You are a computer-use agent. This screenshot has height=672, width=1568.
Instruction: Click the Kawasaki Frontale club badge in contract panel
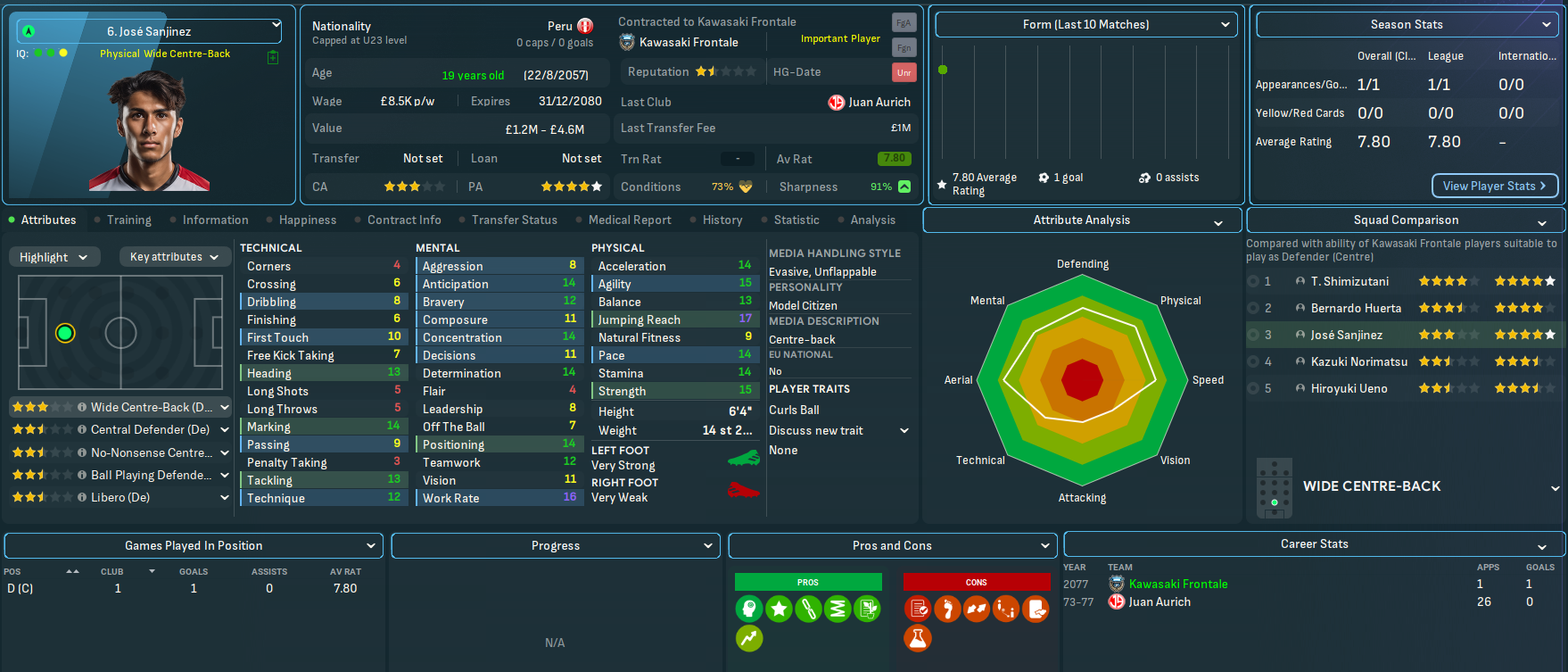[627, 42]
